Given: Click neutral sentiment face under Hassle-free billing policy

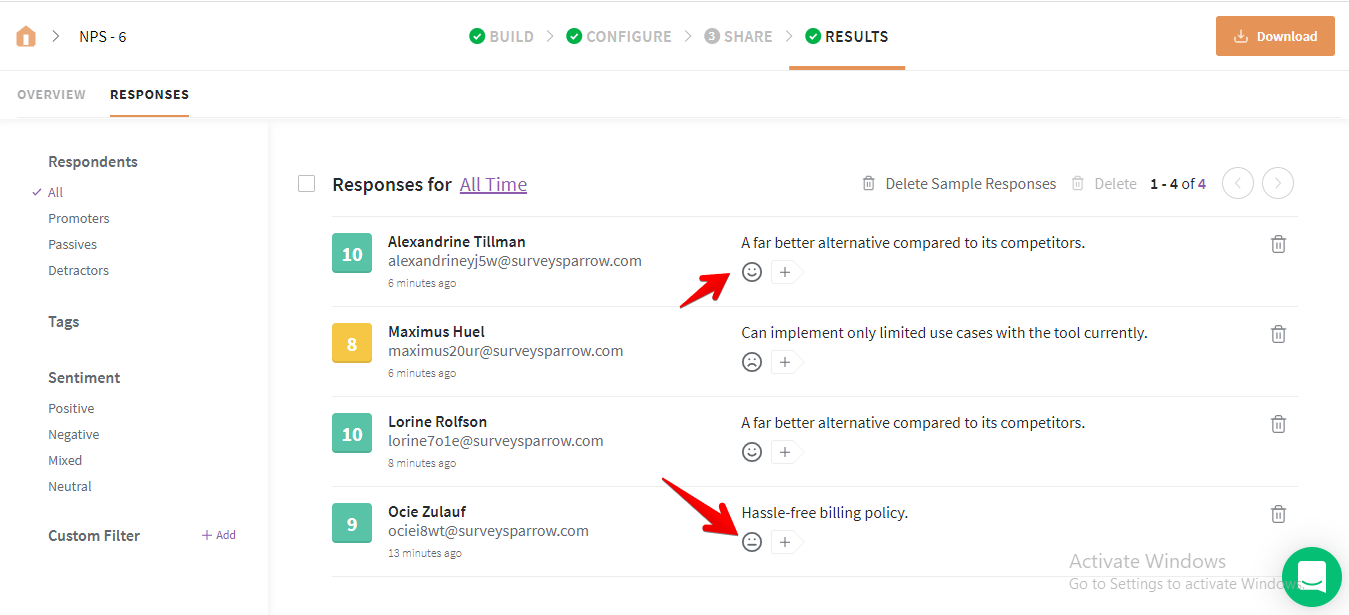Looking at the screenshot, I should coord(752,542).
